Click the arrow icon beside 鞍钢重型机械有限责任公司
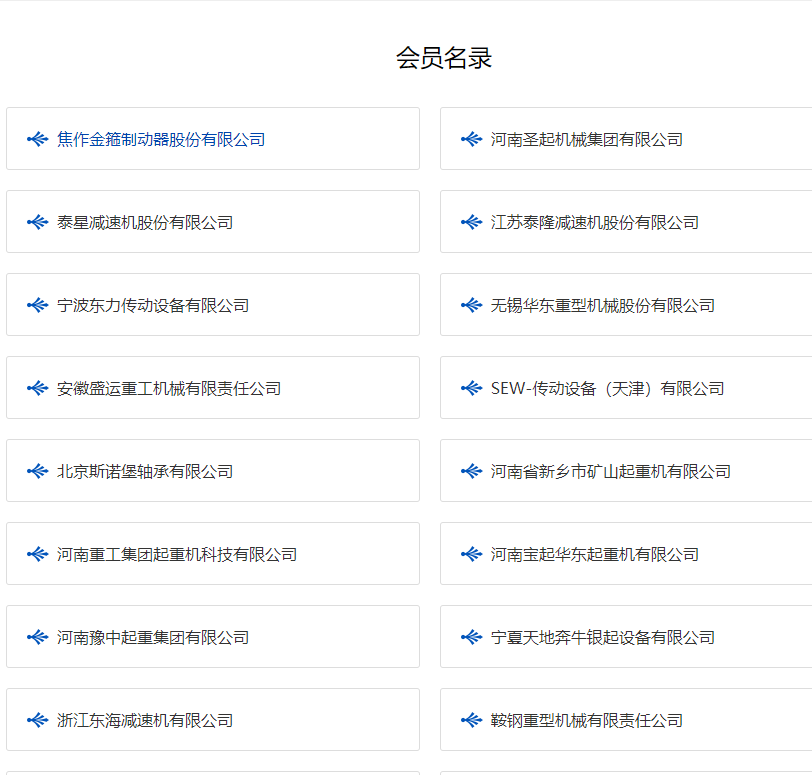The image size is (812, 775). click(472, 721)
